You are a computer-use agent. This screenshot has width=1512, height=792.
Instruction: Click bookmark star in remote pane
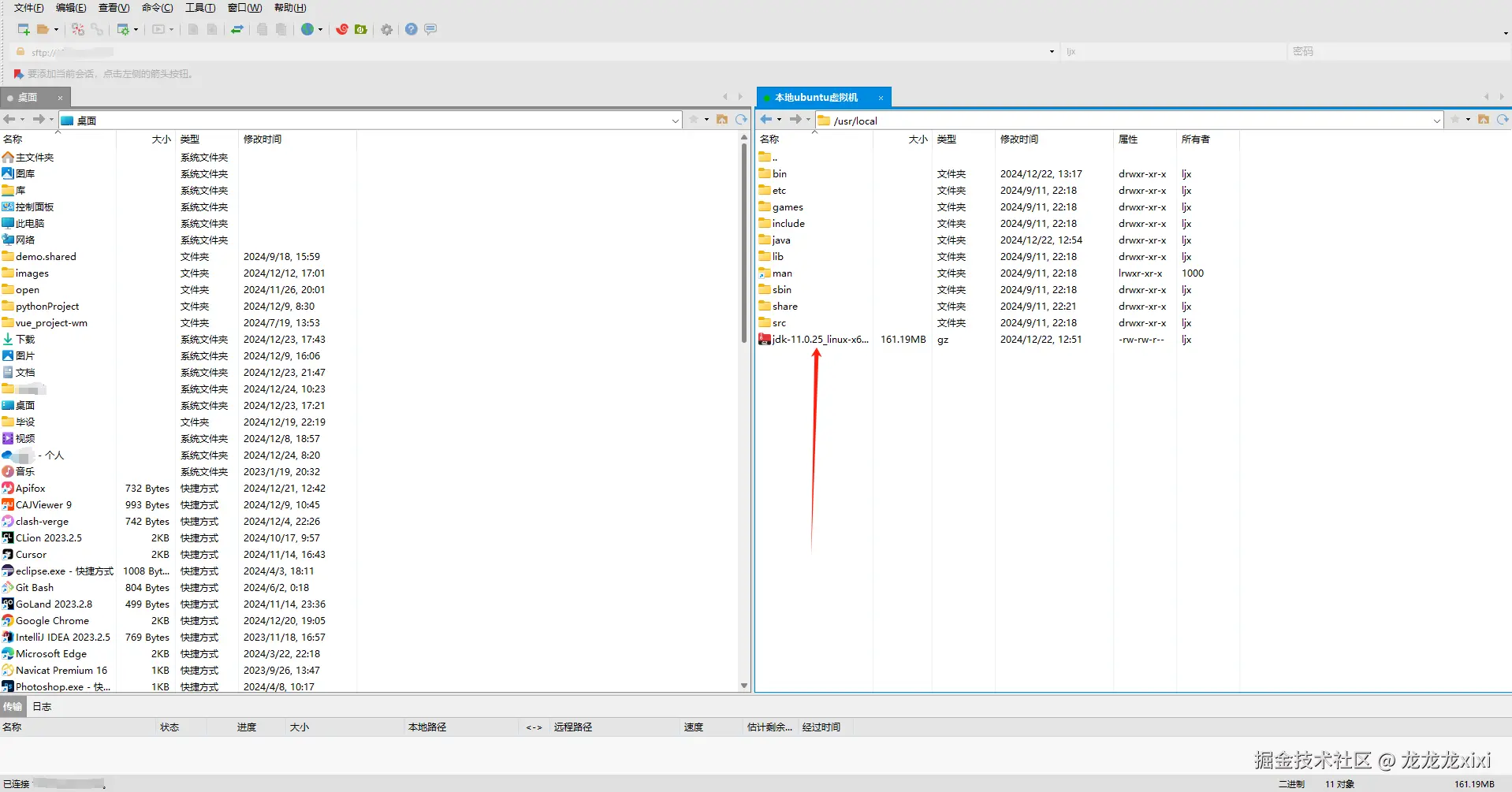(x=1455, y=120)
